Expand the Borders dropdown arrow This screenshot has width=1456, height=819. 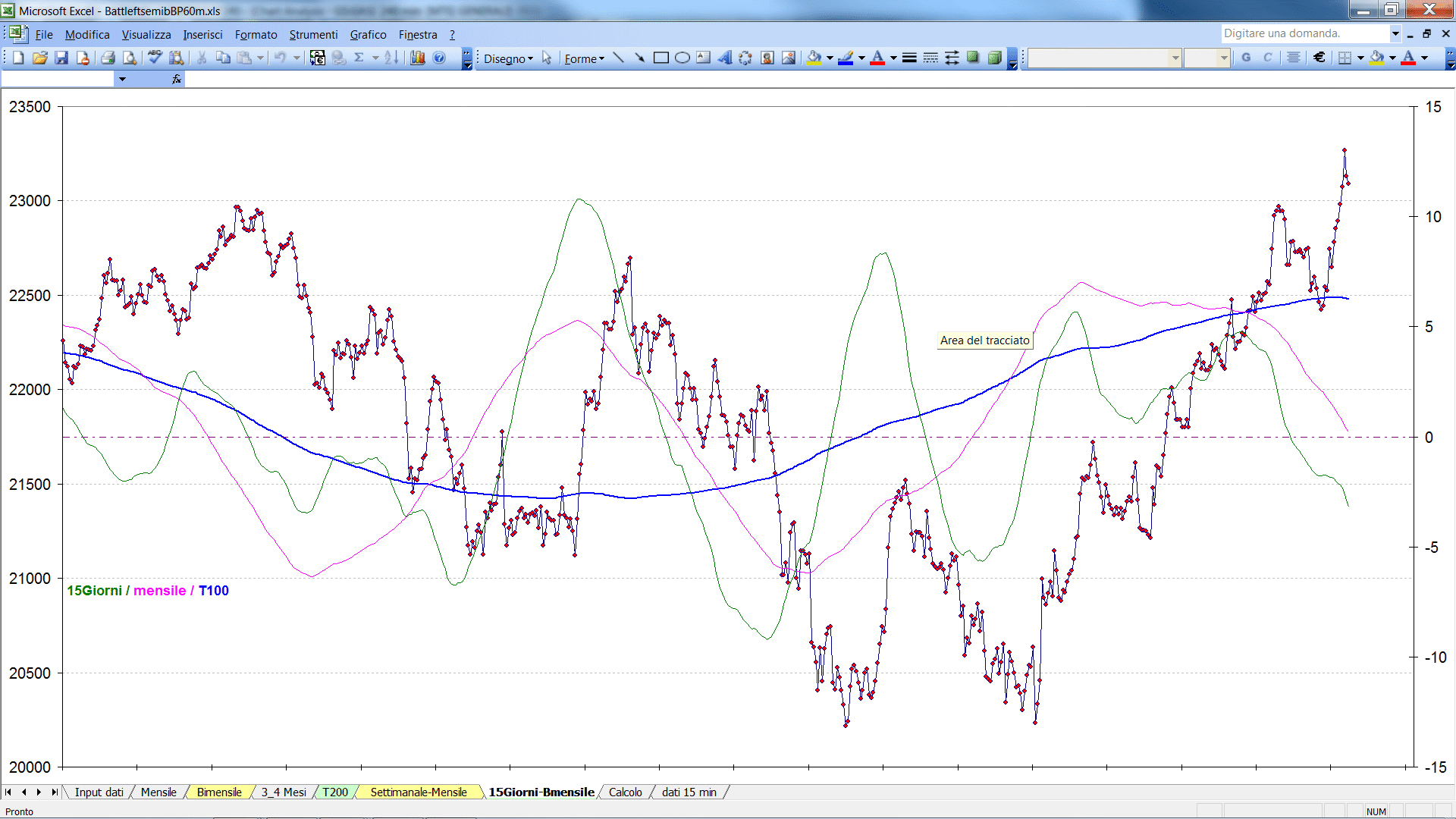pos(1360,58)
